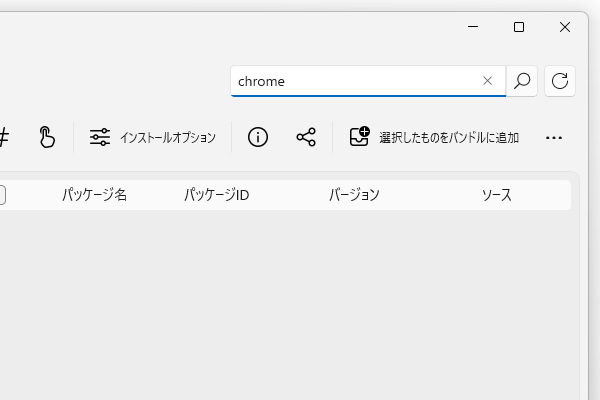The height and width of the screenshot is (400, 600).
Task: Open the more options ellipsis menu
Action: pyautogui.click(x=554, y=137)
